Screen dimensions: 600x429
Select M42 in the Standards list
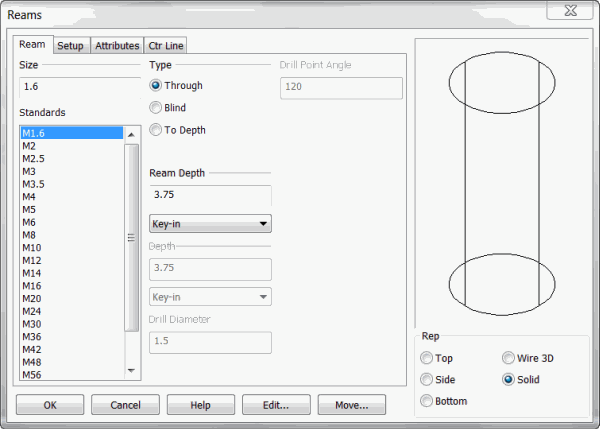[72, 349]
